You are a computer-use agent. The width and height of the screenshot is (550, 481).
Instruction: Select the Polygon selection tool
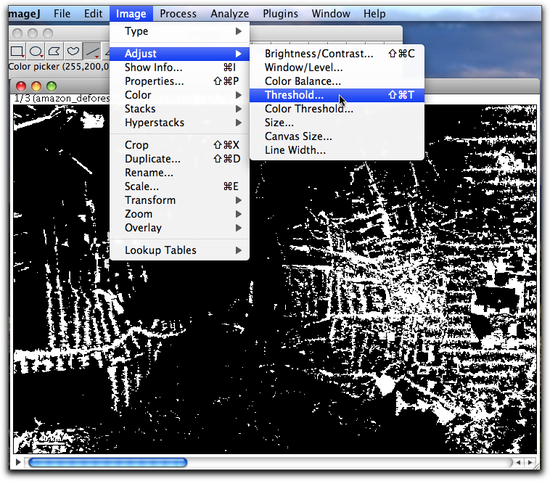[x=54, y=52]
